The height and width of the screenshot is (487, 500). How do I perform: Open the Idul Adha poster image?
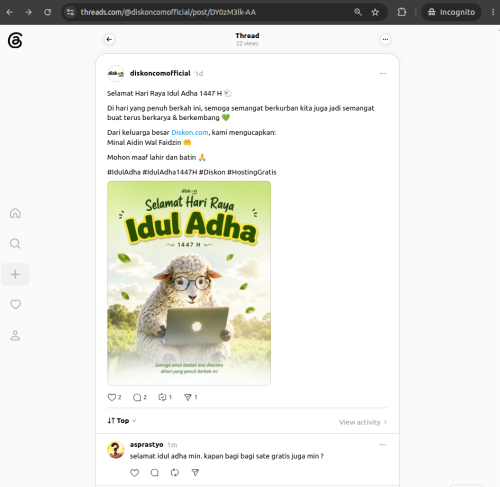[x=189, y=283]
